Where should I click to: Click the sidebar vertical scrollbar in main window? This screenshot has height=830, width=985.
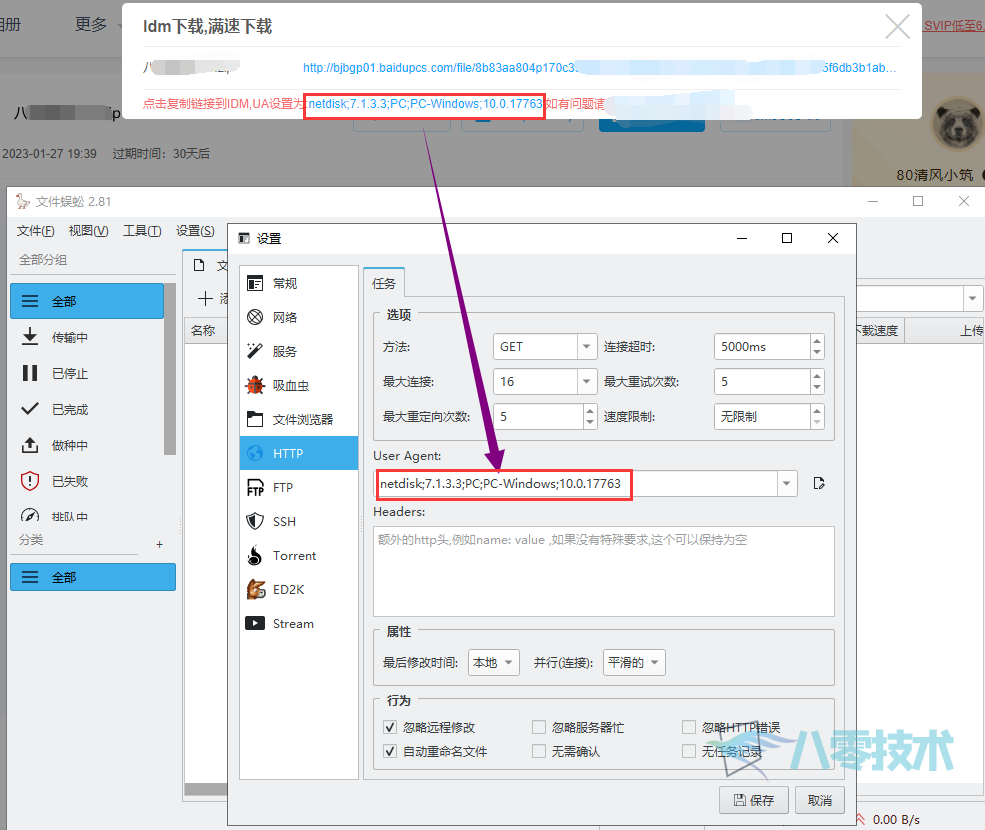tap(170, 369)
